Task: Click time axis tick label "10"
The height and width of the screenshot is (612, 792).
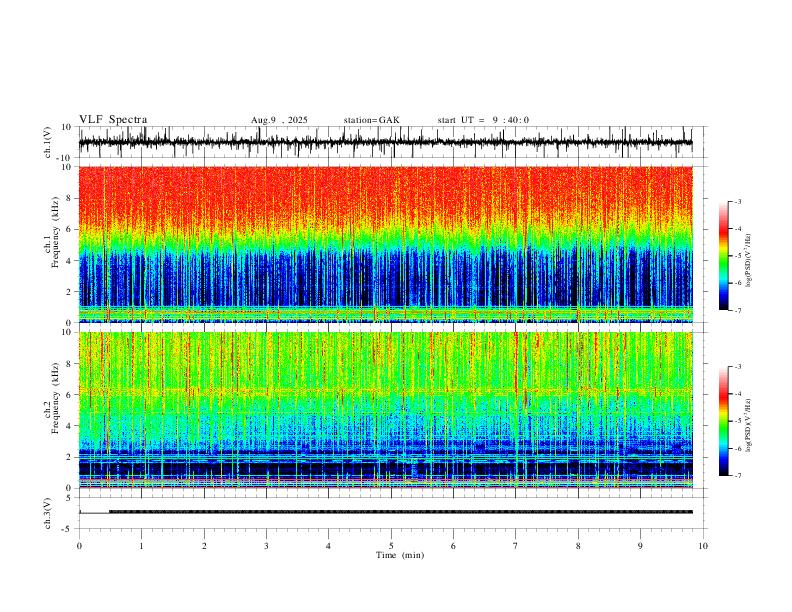Action: pyautogui.click(x=703, y=546)
